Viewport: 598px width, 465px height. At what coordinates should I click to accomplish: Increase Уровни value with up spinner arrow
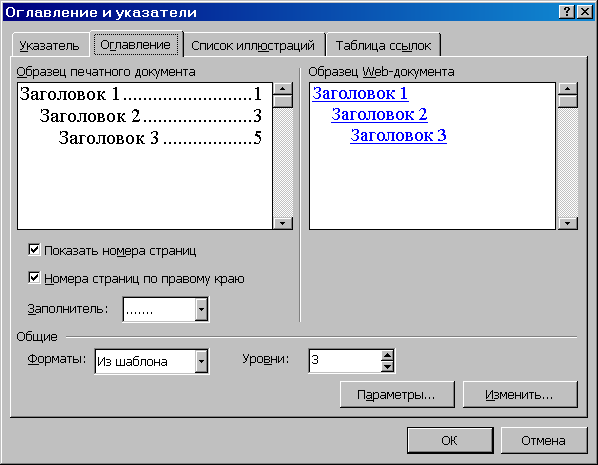[387, 356]
